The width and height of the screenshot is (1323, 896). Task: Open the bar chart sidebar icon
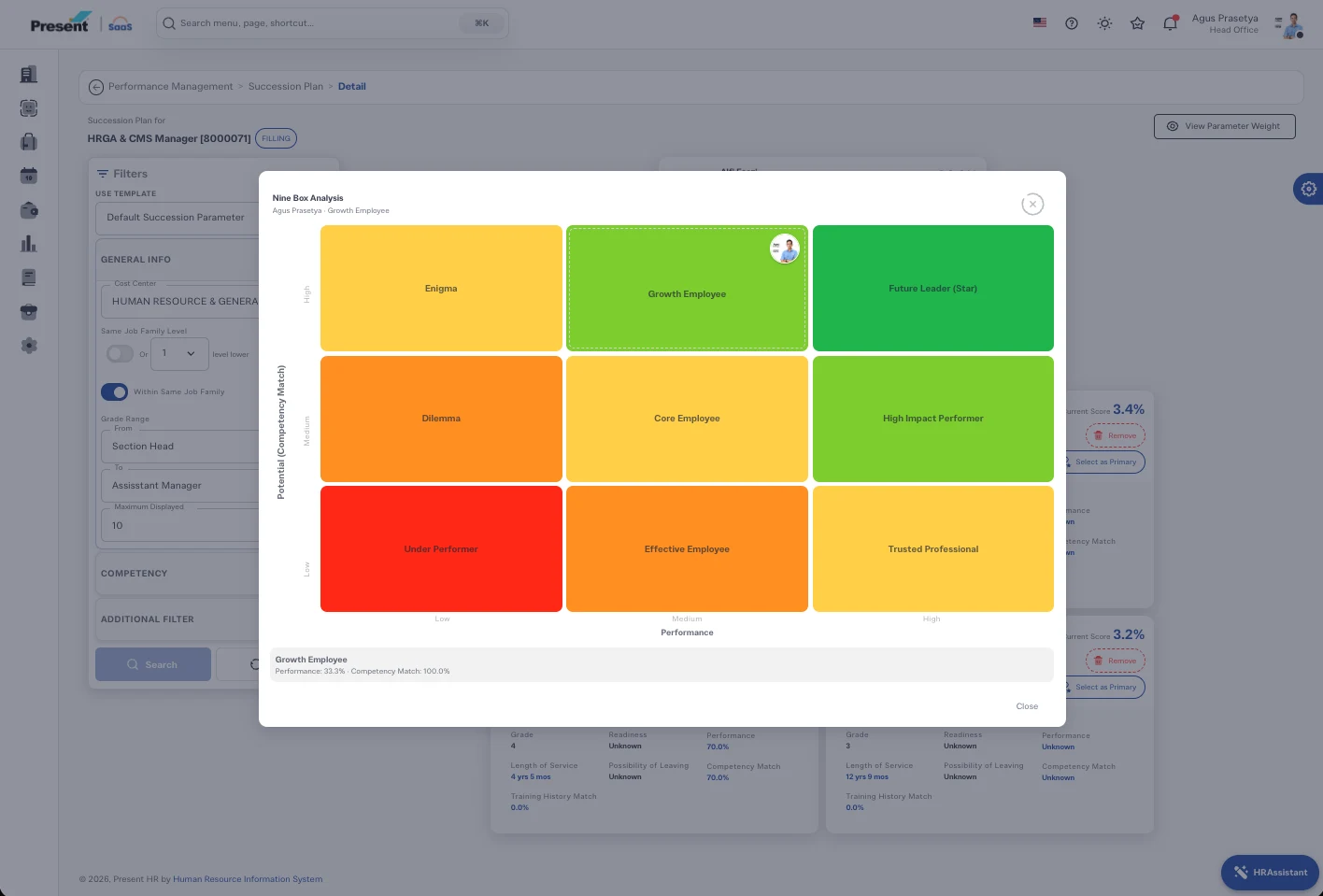click(29, 244)
